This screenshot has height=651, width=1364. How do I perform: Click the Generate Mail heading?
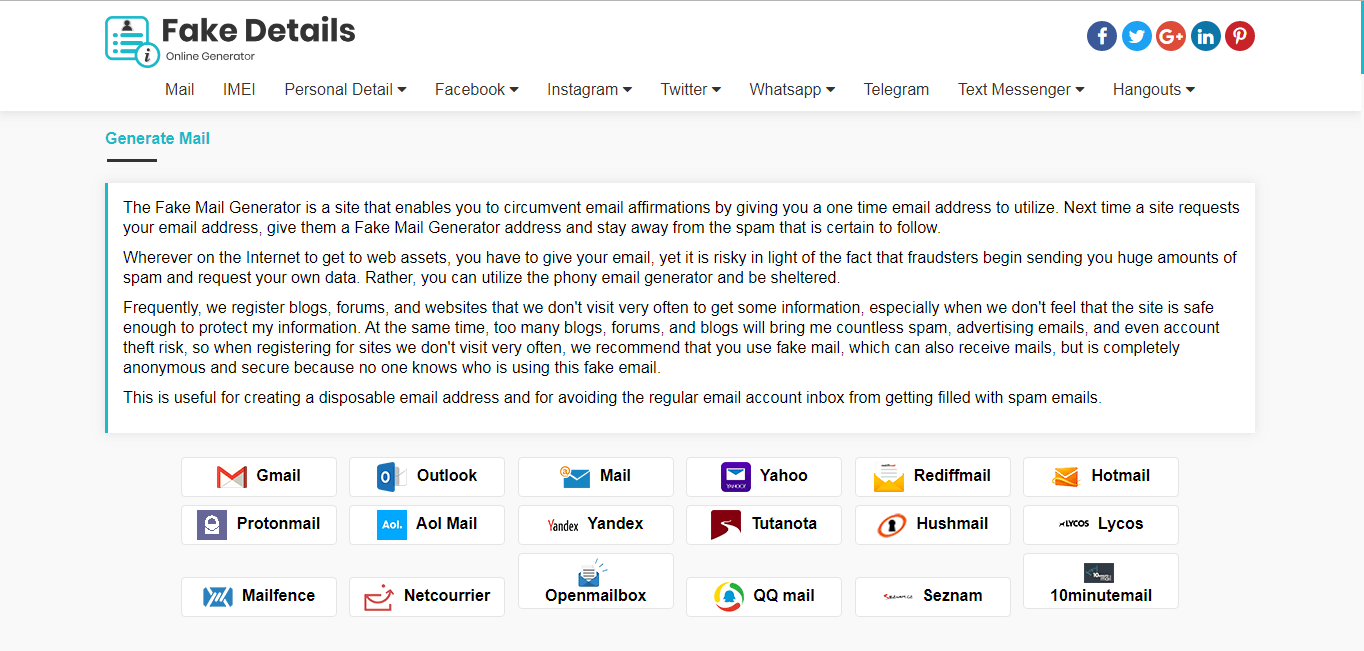(157, 139)
